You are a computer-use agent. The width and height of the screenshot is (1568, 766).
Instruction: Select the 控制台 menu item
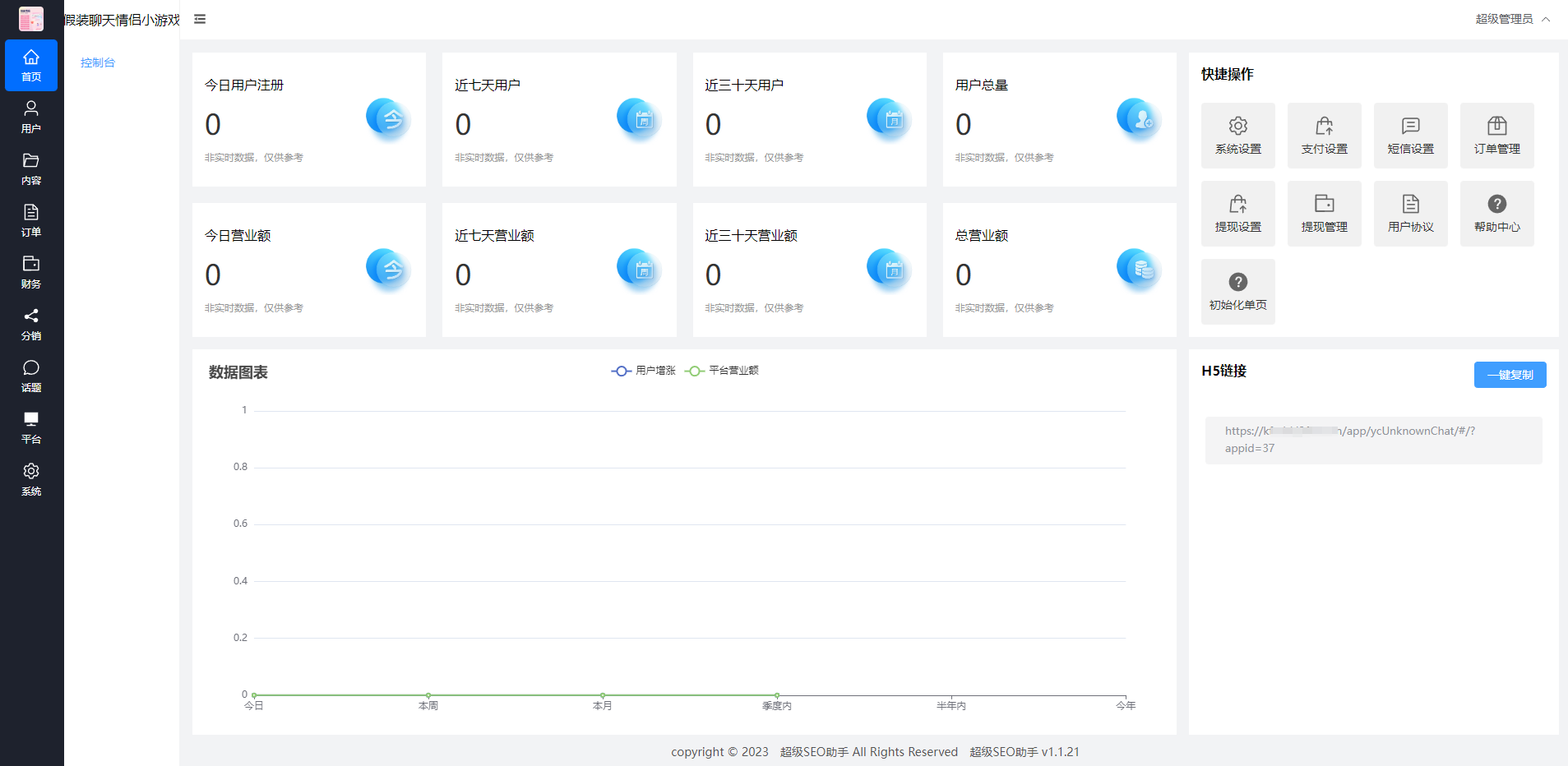(x=98, y=62)
